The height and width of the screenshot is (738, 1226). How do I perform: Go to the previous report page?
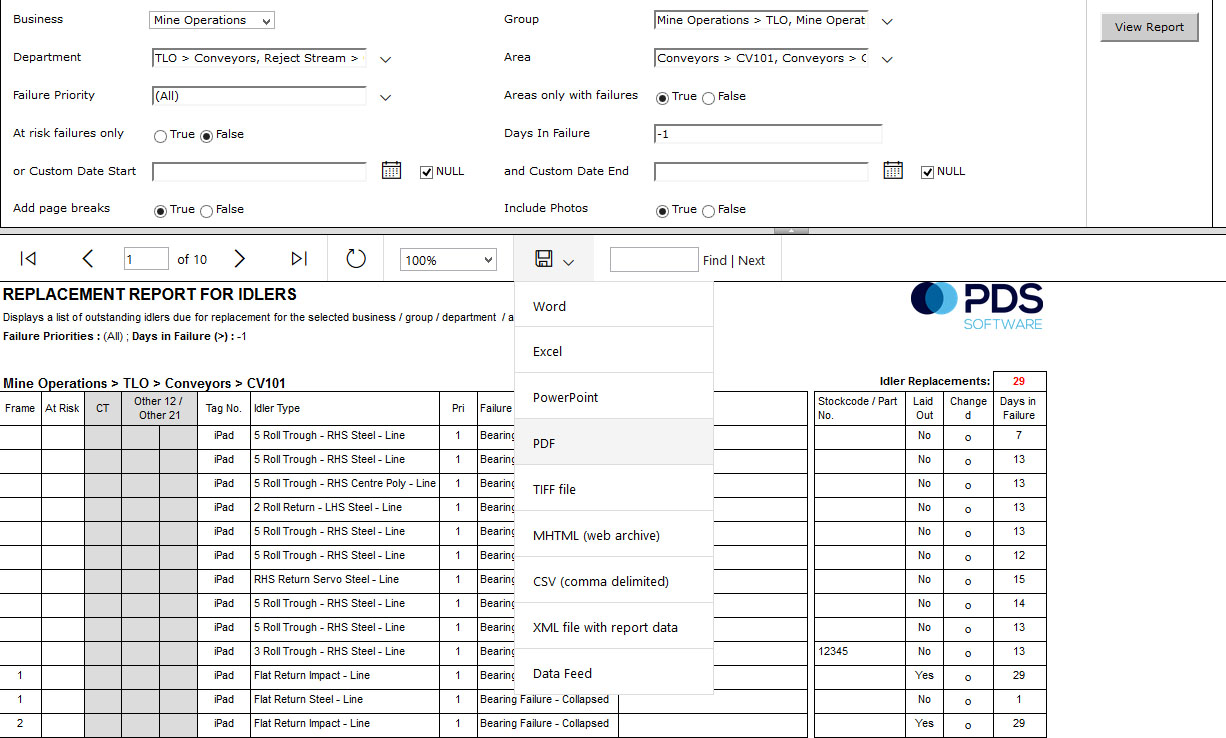87,259
